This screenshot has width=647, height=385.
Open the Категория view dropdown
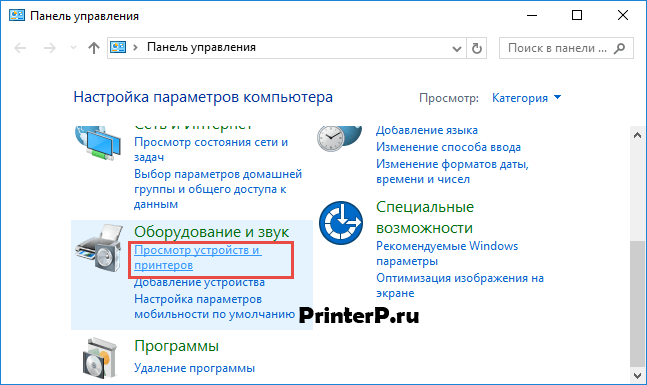coord(527,98)
